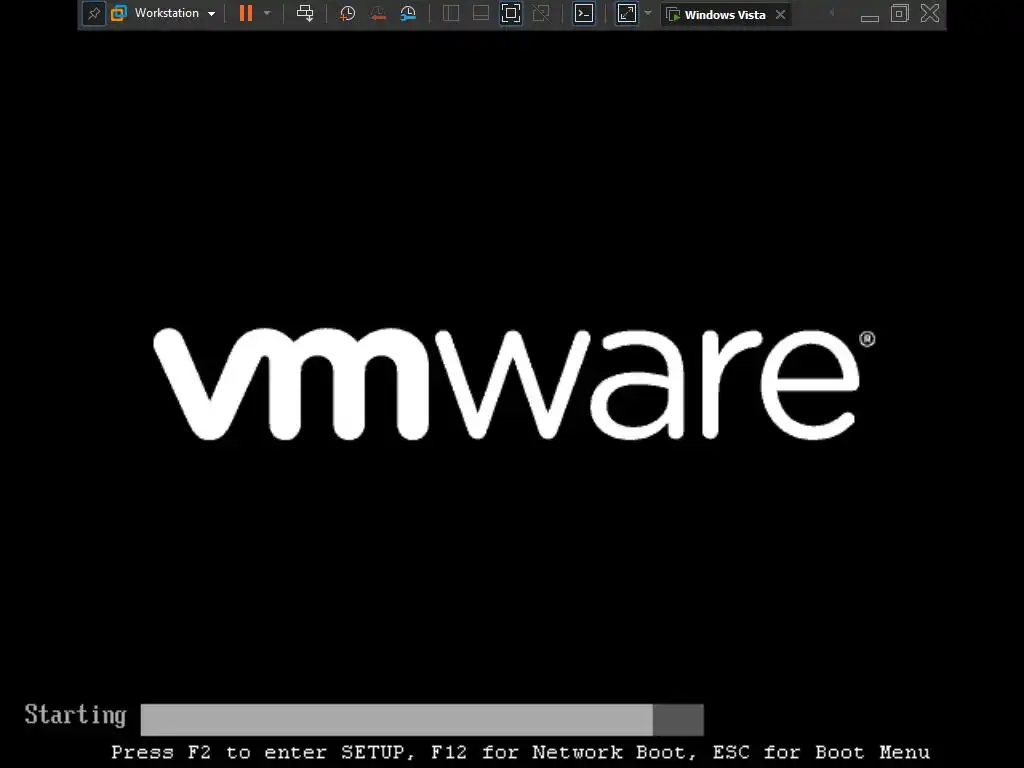Close the Windows Vista tab

coord(780,14)
